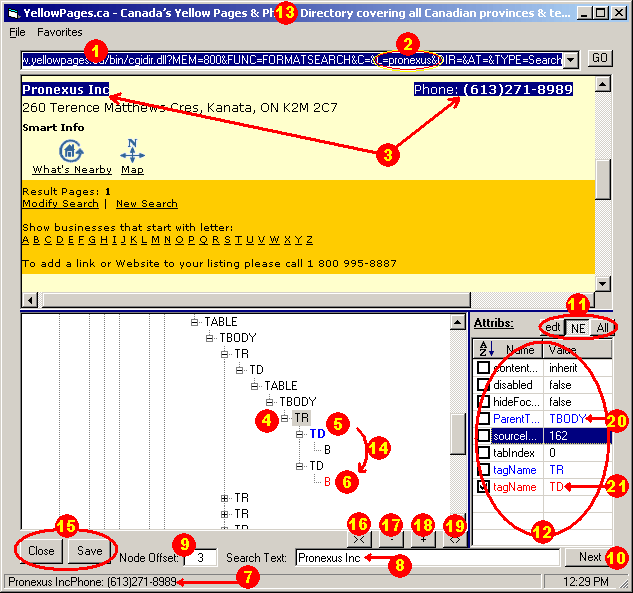This screenshot has height=593, width=633.
Task: Select the highlighted phone number '(613)271-8989'
Action: point(518,89)
